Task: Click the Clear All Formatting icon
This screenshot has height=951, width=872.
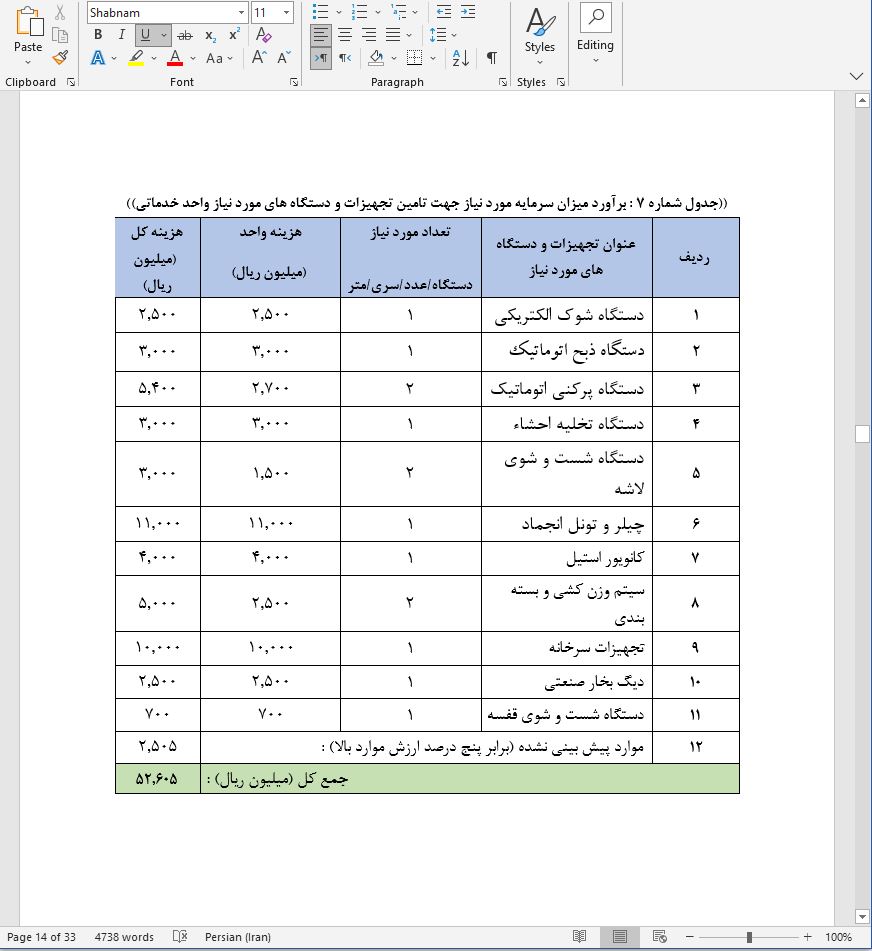Action: (263, 35)
